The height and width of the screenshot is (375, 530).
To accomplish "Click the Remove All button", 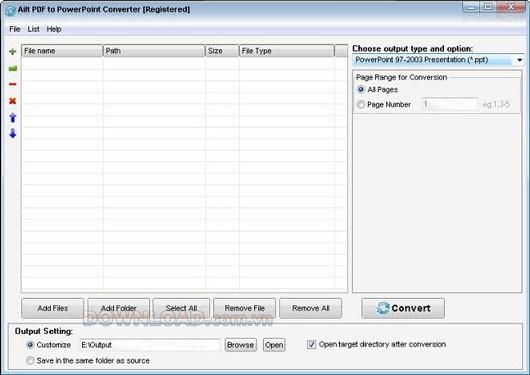I will [310, 308].
